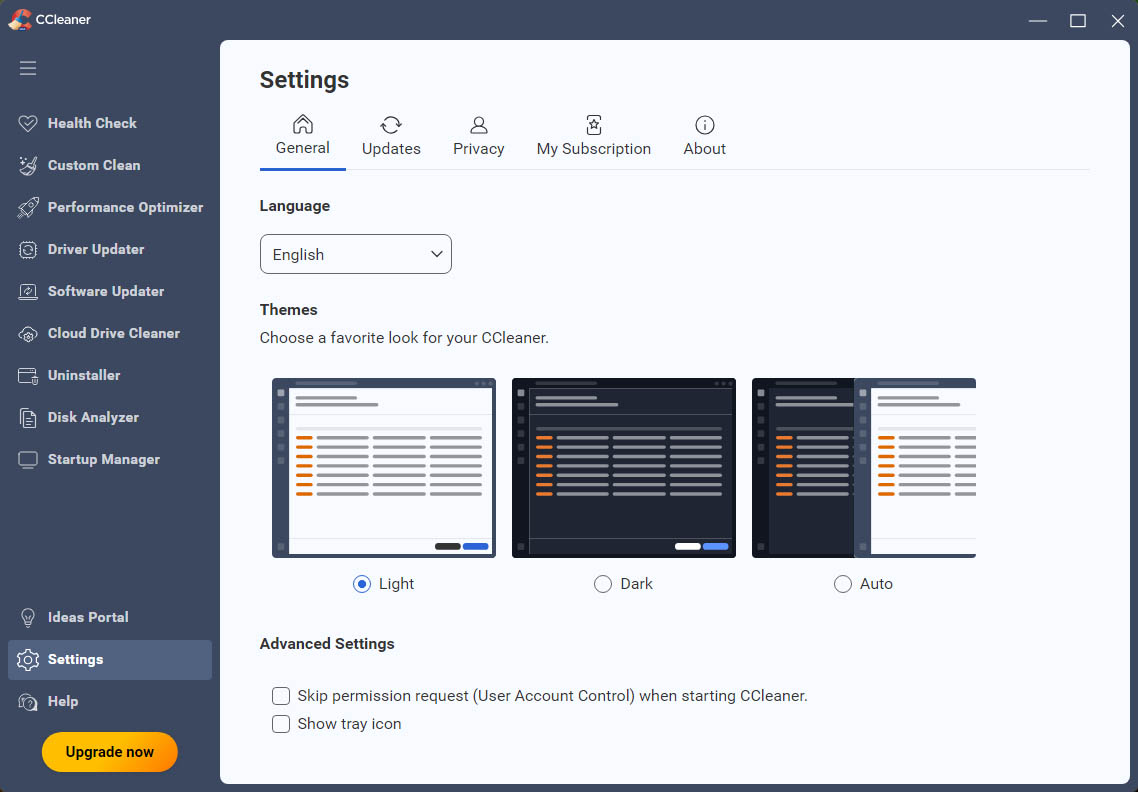Click the Software Updater laptop icon

28,292
